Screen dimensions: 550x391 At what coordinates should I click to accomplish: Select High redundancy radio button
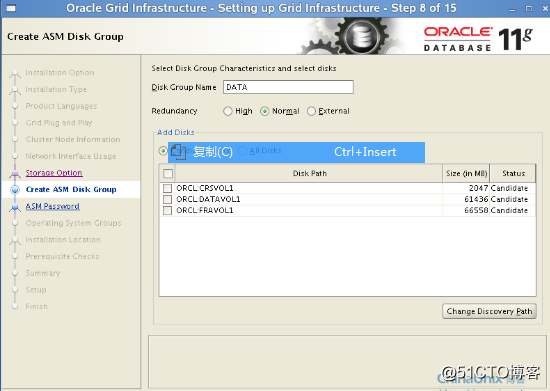point(228,111)
